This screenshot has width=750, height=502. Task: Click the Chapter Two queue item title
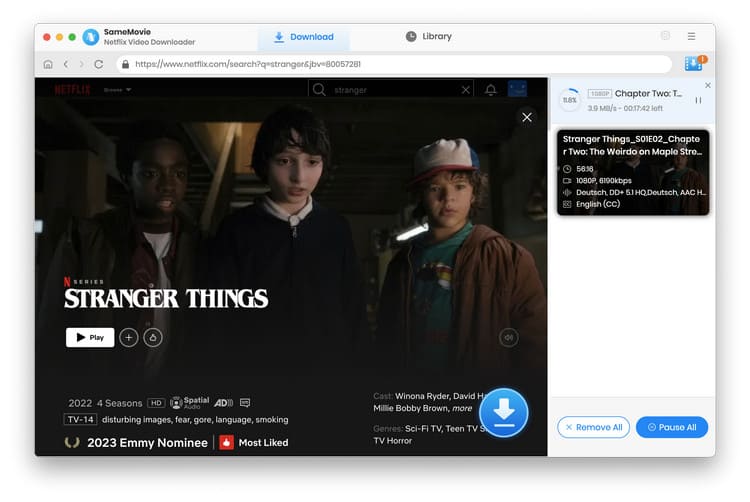pos(648,93)
